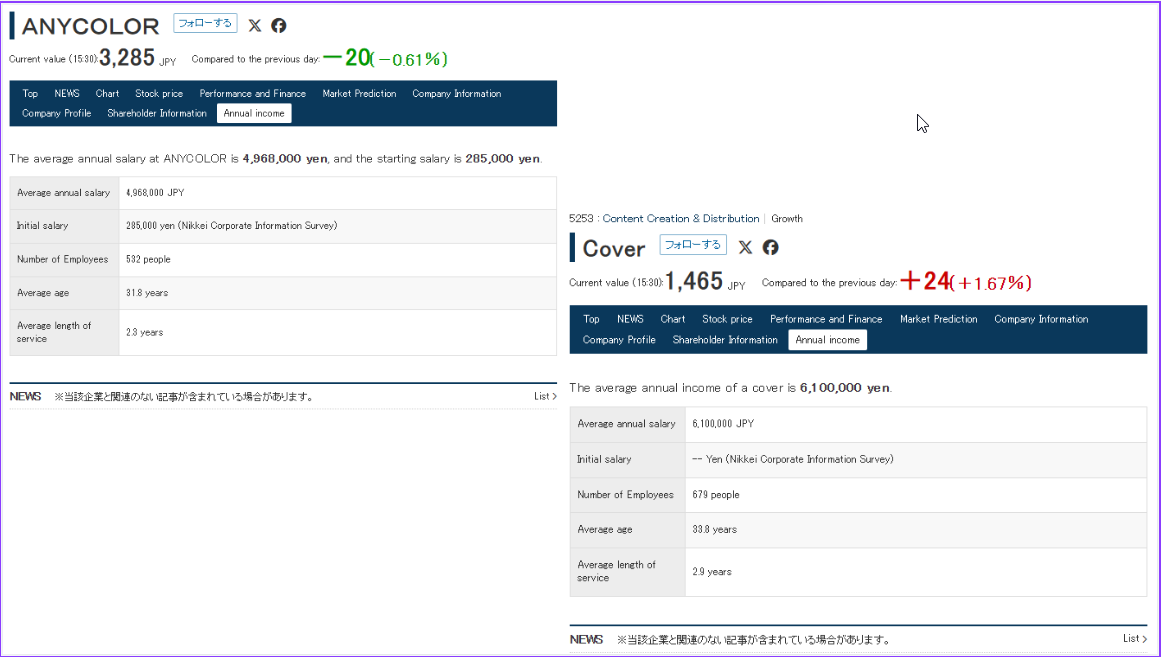The image size is (1161, 657).
Task: Click the 4,968,000 JPY table cell
Action: 338,193
